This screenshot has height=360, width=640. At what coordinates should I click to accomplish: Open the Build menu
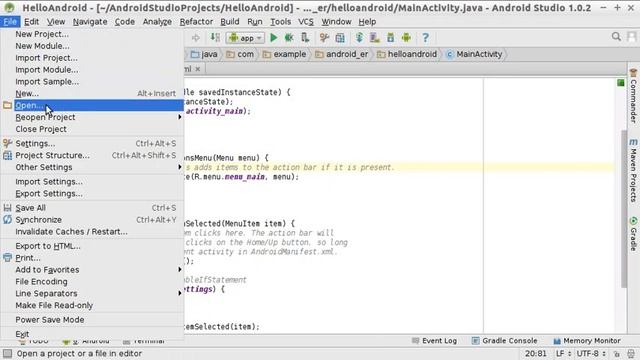(x=230, y=22)
